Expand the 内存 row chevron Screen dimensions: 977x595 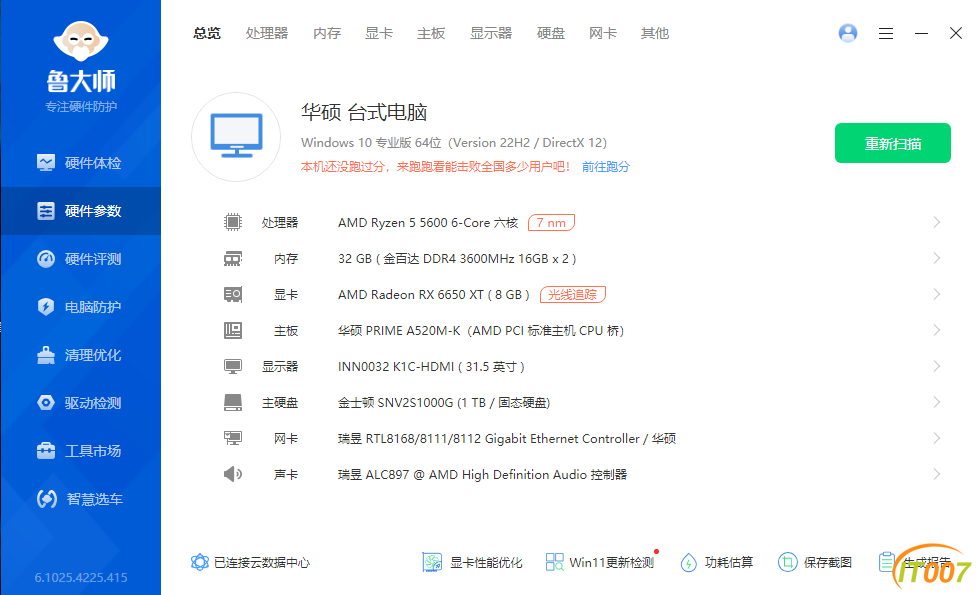[936, 259]
